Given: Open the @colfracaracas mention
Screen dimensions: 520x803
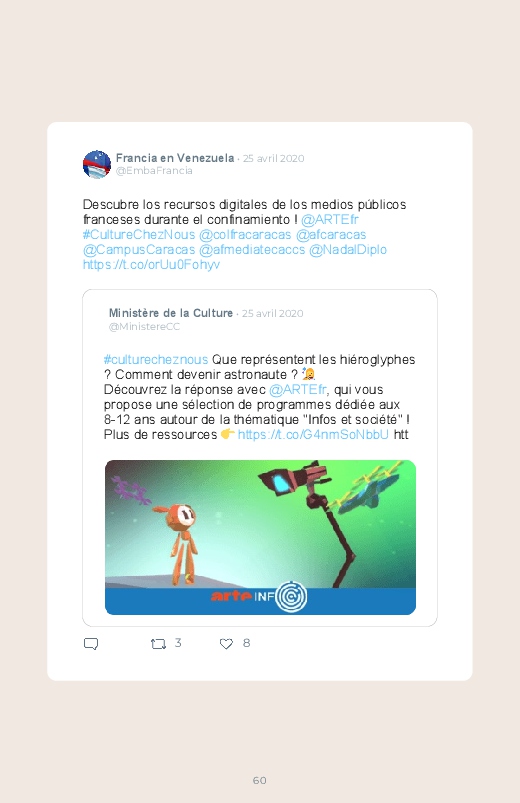Looking at the screenshot, I should 245,235.
